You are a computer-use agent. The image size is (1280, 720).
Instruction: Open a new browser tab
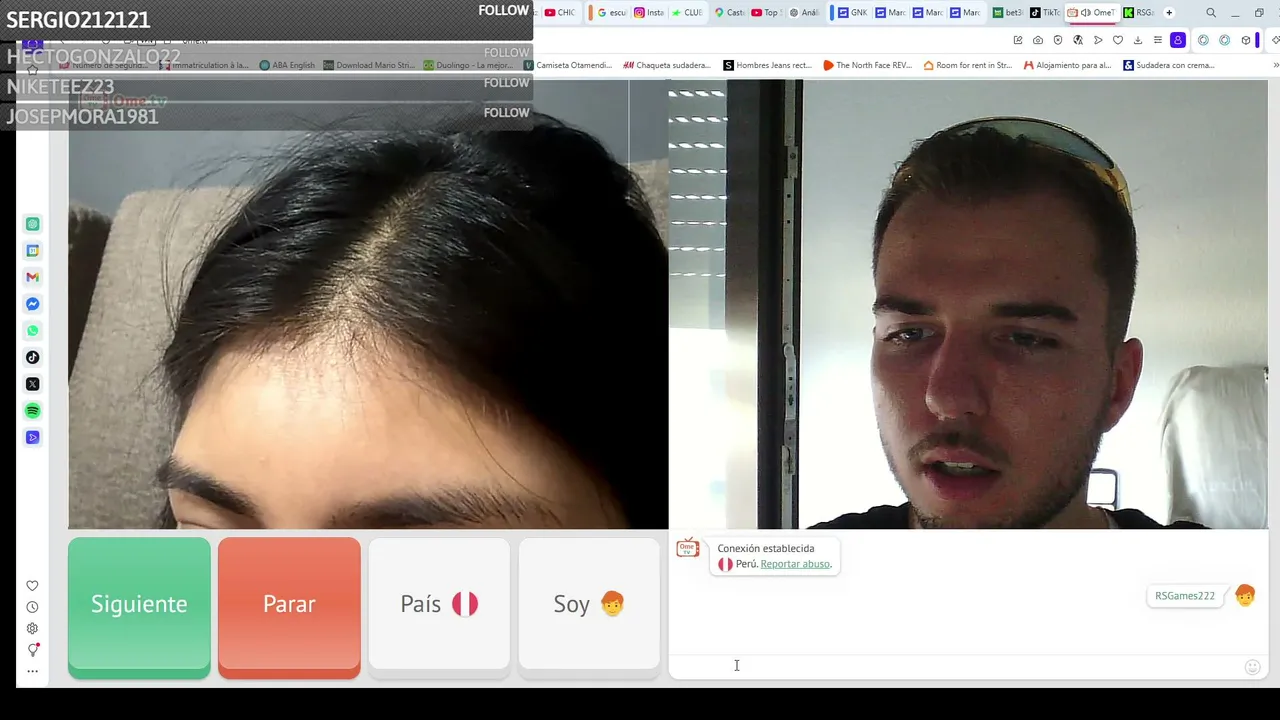1169,13
